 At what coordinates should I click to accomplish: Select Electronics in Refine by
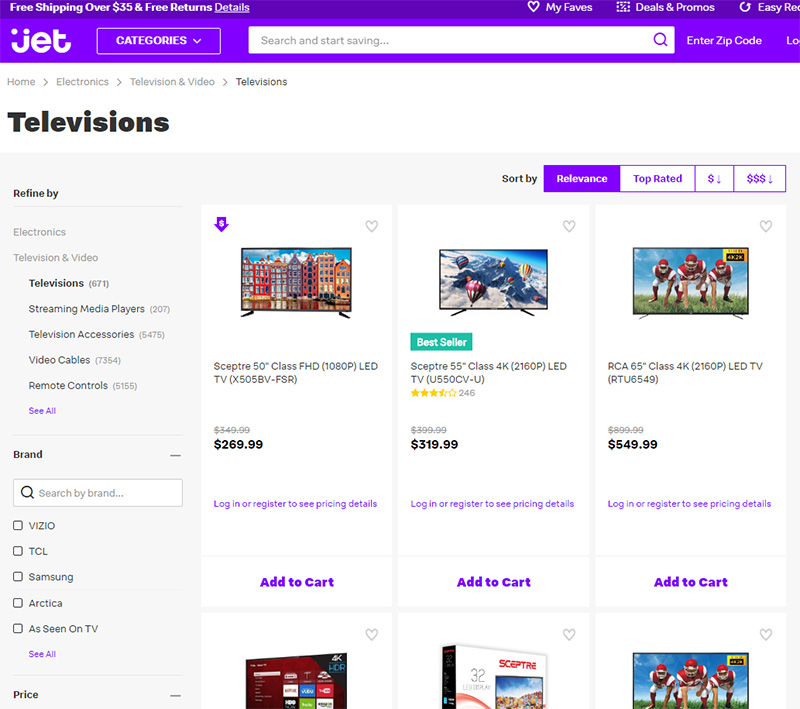click(39, 232)
